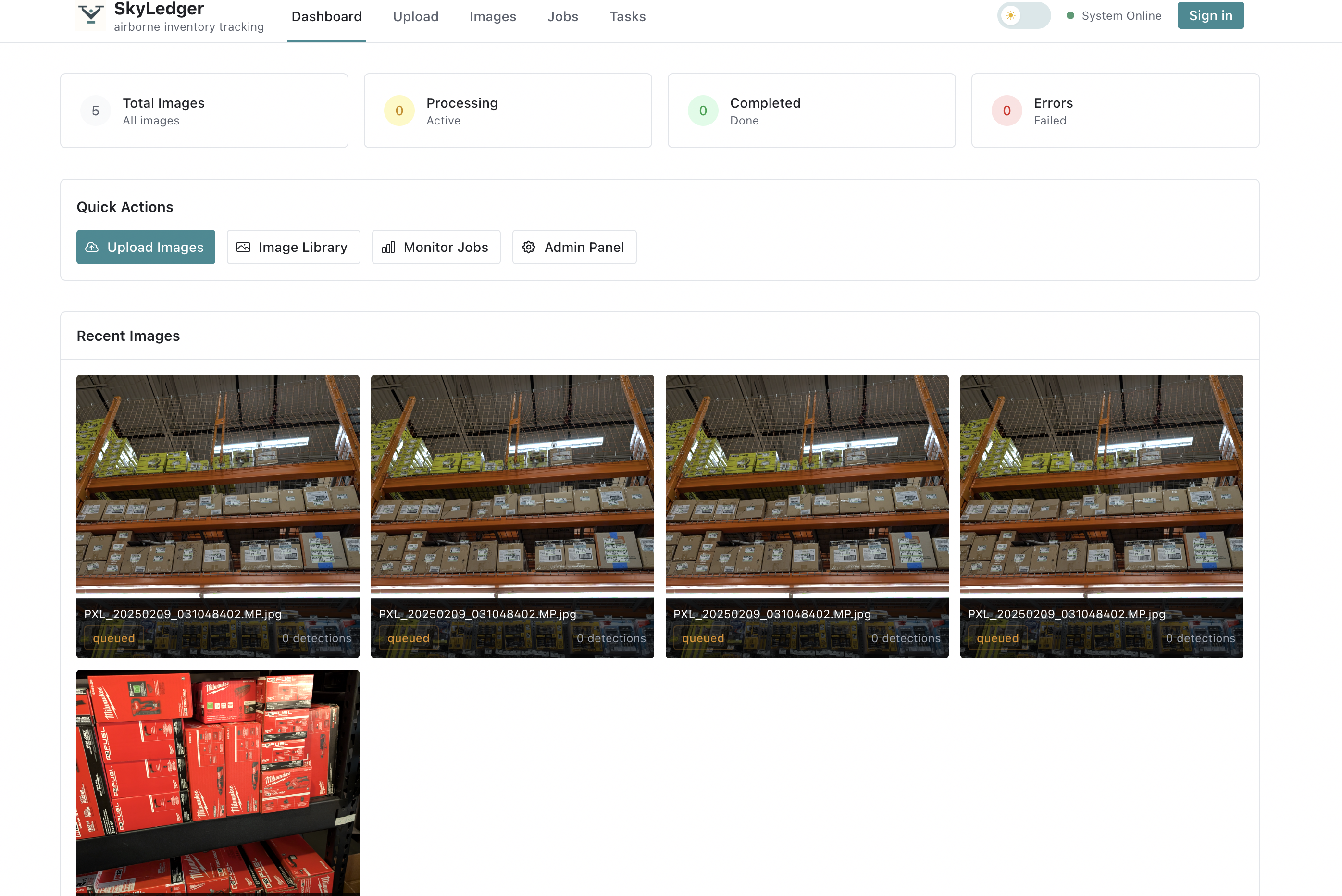Screen dimensions: 1342x896
Task: Click the gear icon in Admin Panel
Action: tap(529, 247)
